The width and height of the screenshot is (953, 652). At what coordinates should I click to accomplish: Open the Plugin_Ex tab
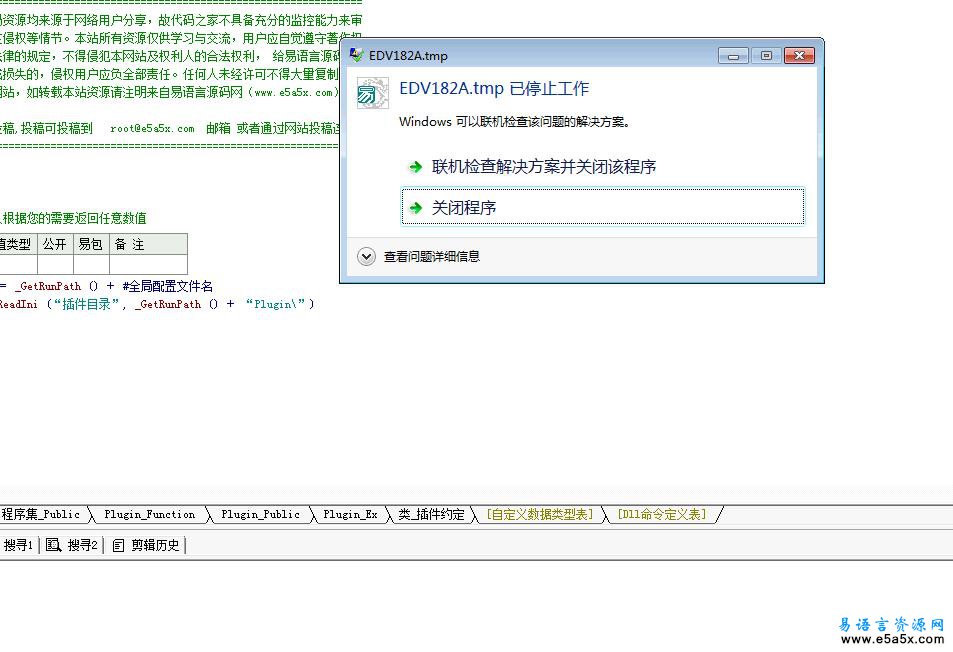pos(350,515)
